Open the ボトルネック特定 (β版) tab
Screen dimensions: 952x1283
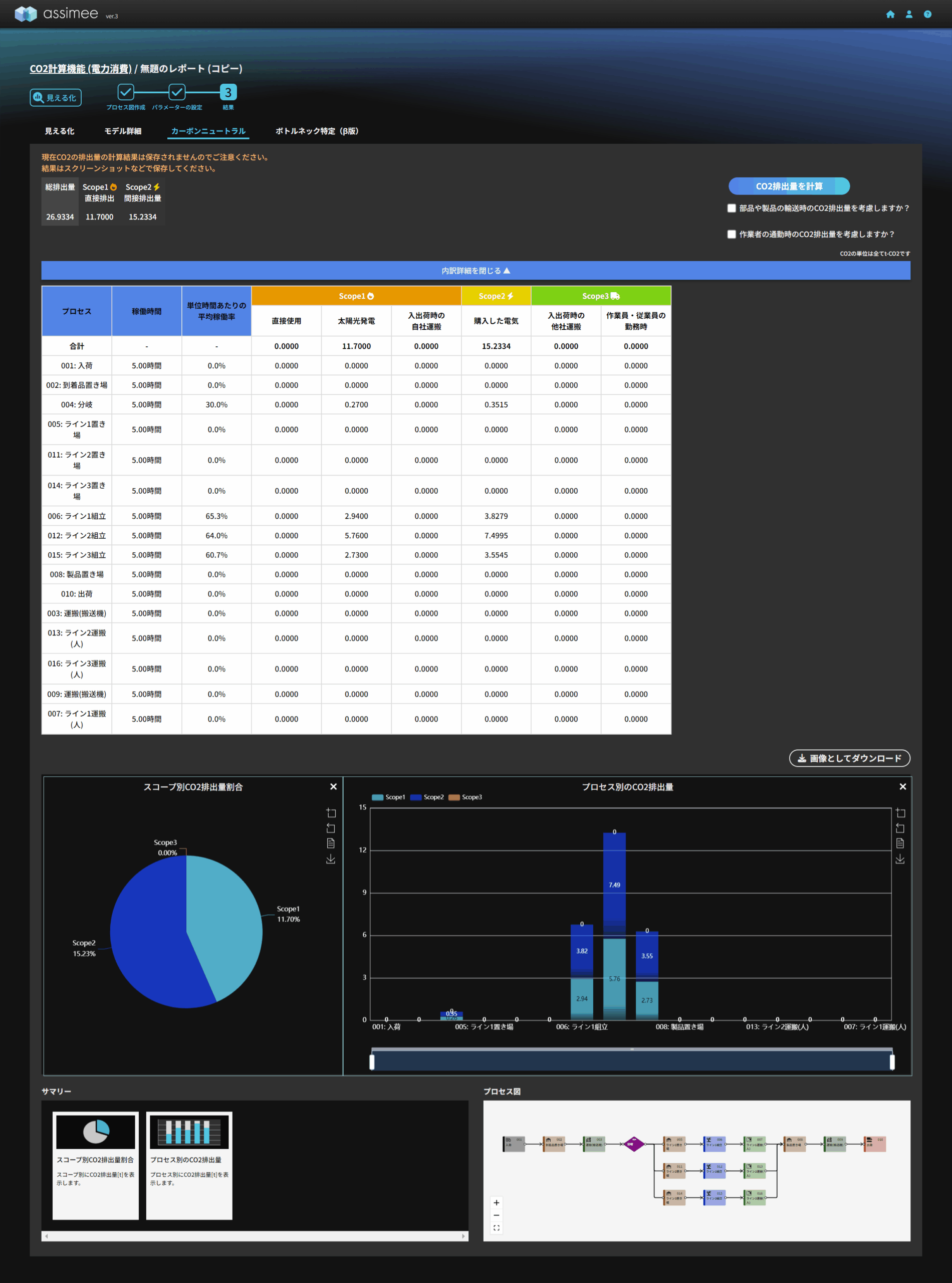click(x=316, y=131)
